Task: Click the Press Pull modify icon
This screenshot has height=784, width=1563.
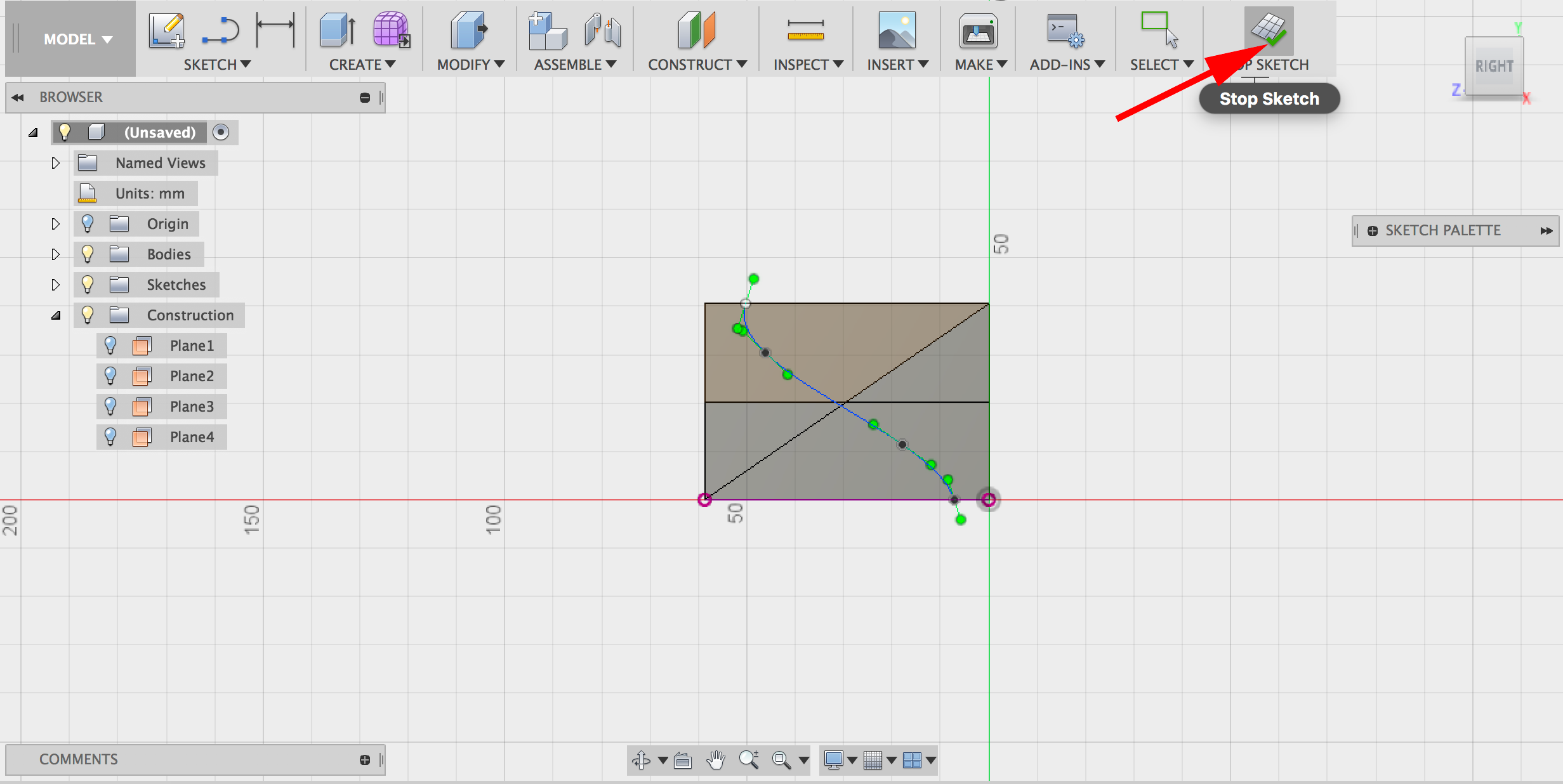Action: coord(469,30)
